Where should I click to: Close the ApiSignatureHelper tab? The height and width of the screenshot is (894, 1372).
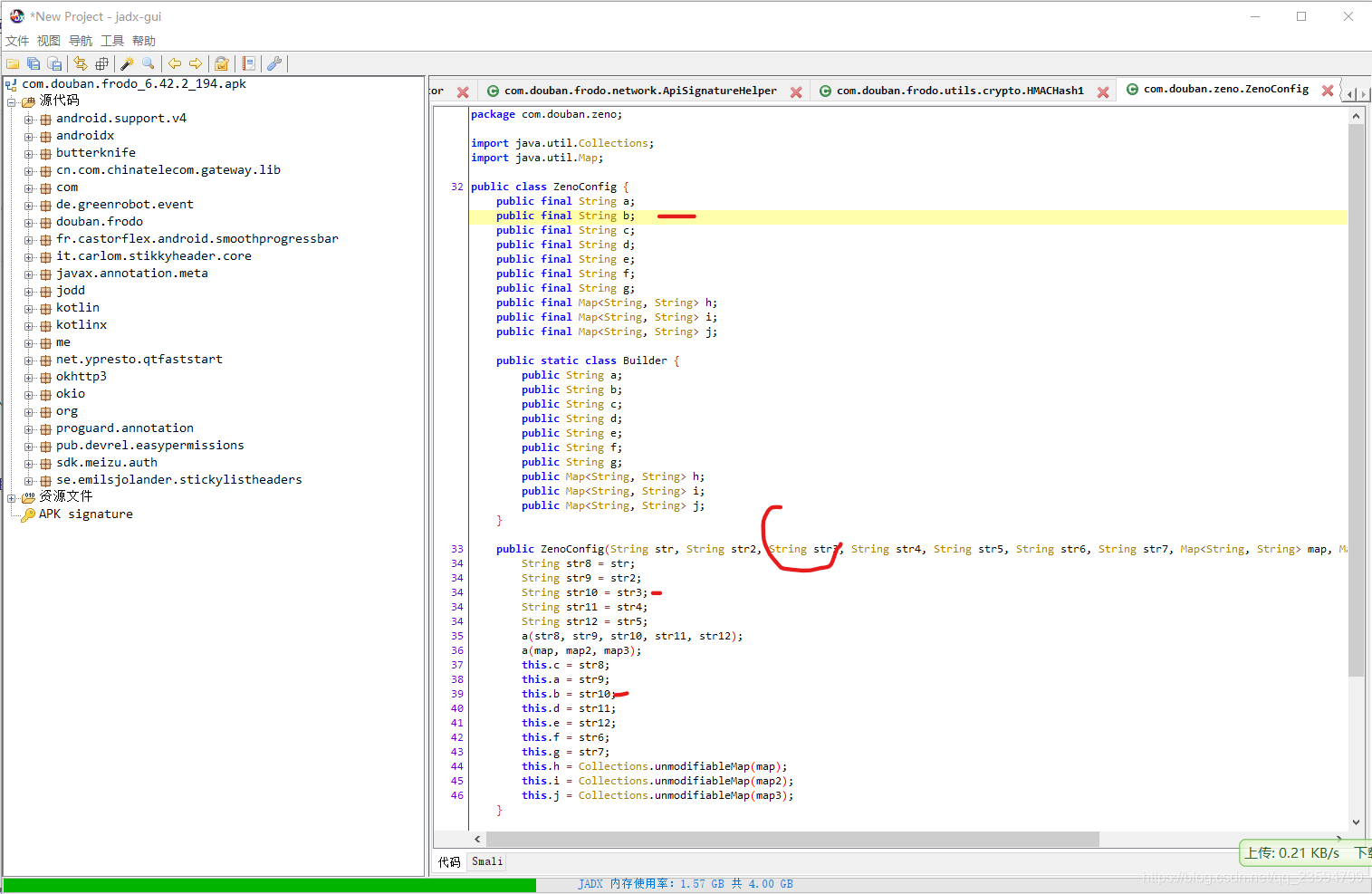(796, 91)
